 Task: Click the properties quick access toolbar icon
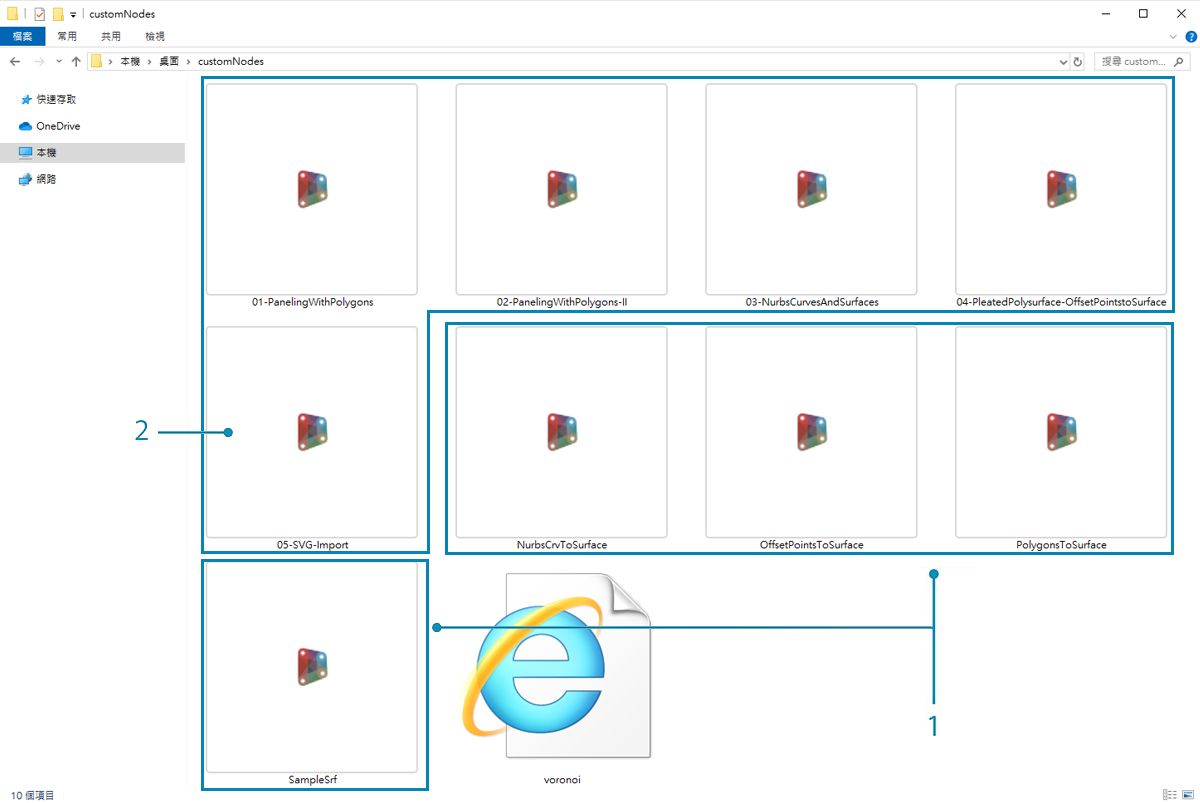pyautogui.click(x=40, y=14)
